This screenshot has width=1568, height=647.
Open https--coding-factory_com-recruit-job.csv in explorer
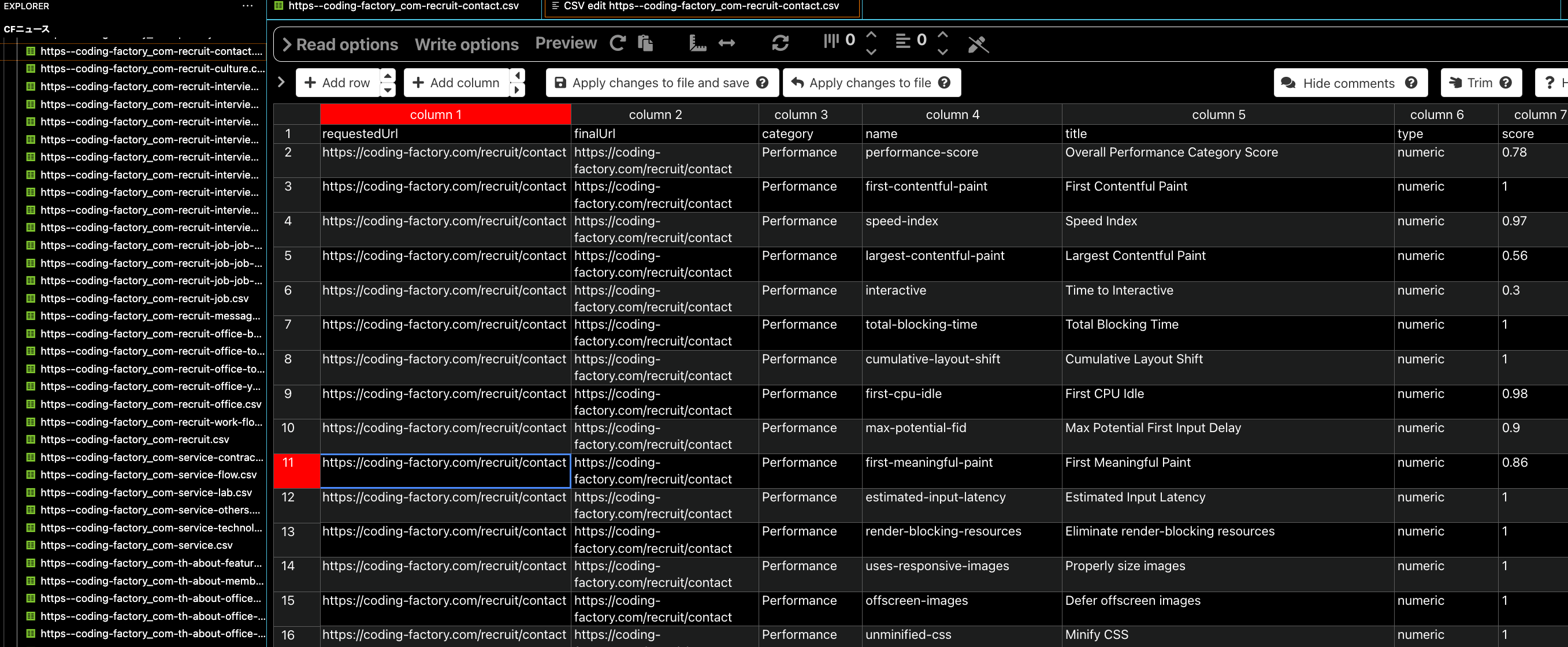[x=145, y=298]
